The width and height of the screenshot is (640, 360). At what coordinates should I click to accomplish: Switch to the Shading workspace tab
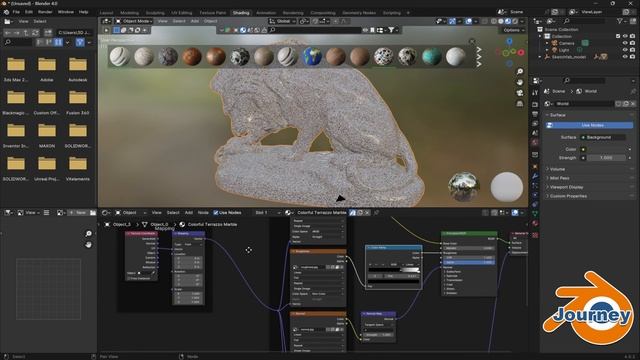(x=241, y=13)
